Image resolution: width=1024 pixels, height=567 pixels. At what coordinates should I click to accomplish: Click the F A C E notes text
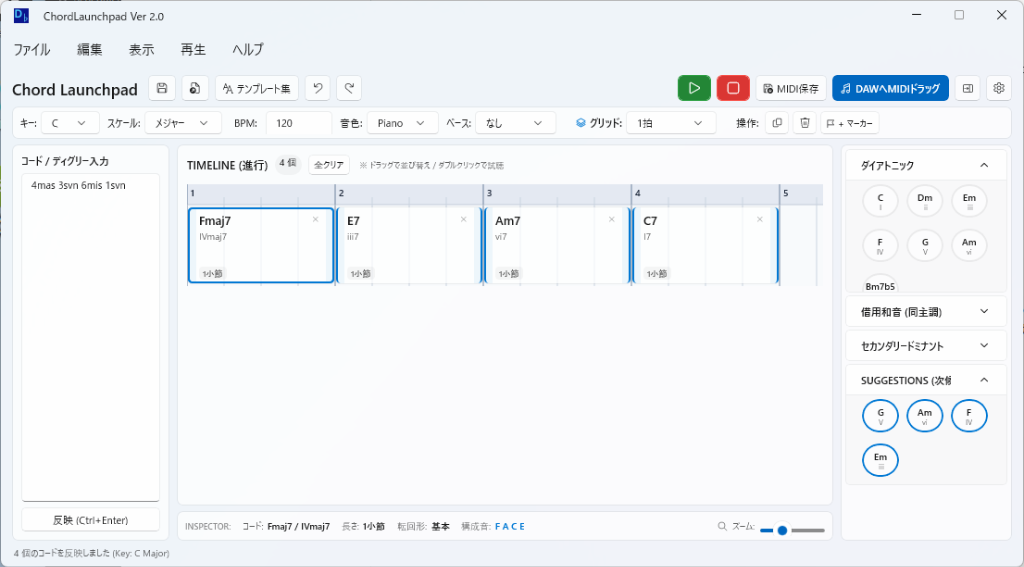(x=510, y=526)
